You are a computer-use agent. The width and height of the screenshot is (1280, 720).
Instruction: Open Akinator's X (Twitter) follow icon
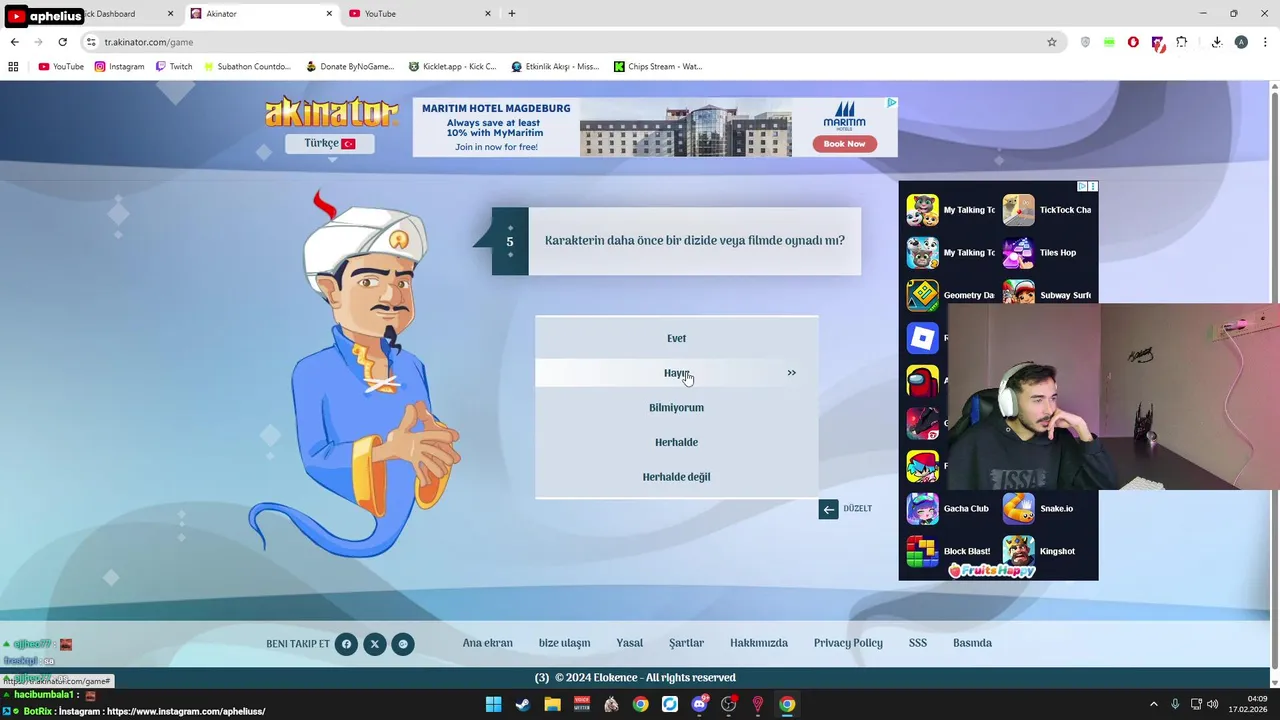(x=374, y=644)
